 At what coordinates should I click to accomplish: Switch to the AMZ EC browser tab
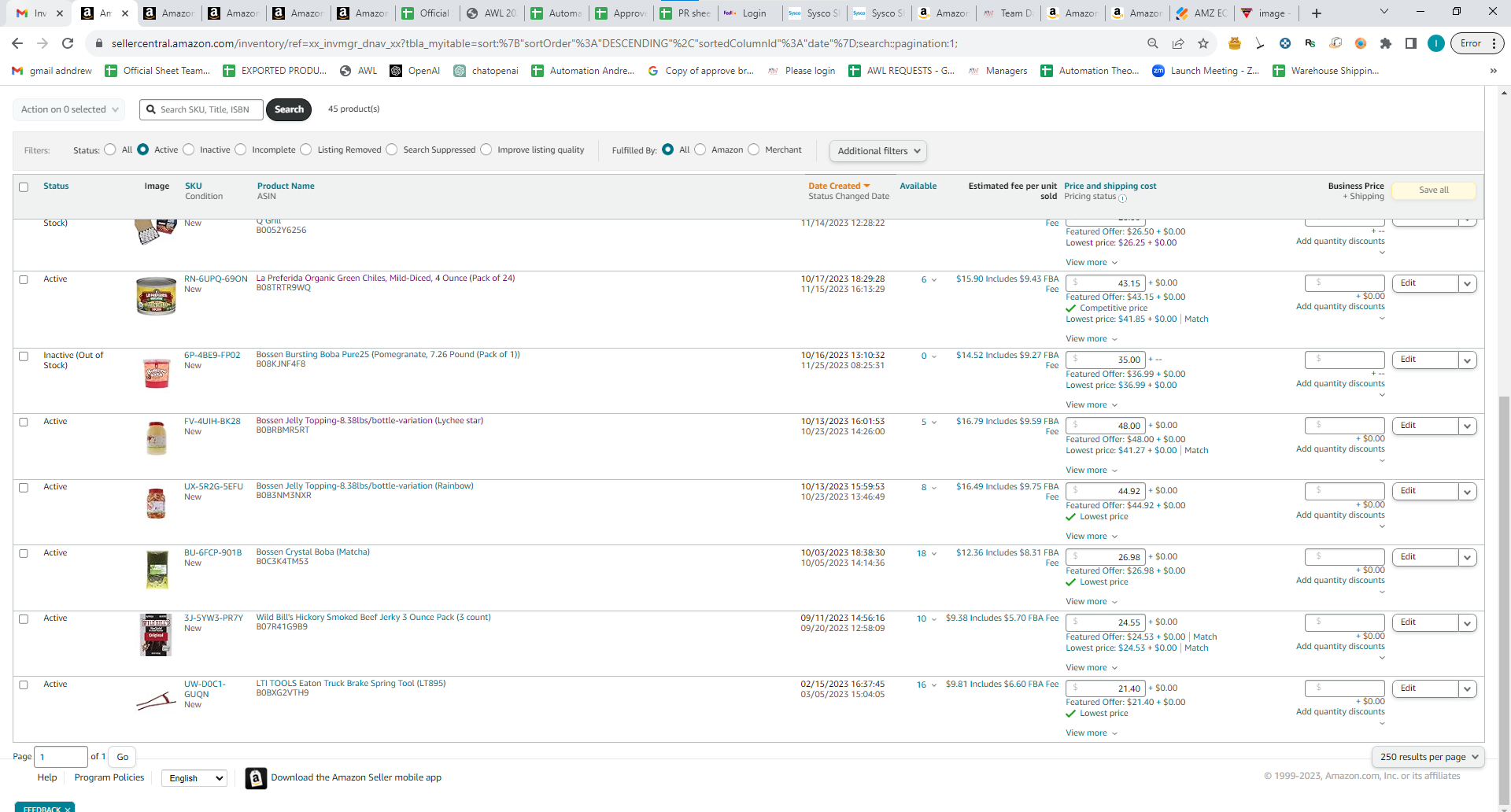[x=1203, y=13]
